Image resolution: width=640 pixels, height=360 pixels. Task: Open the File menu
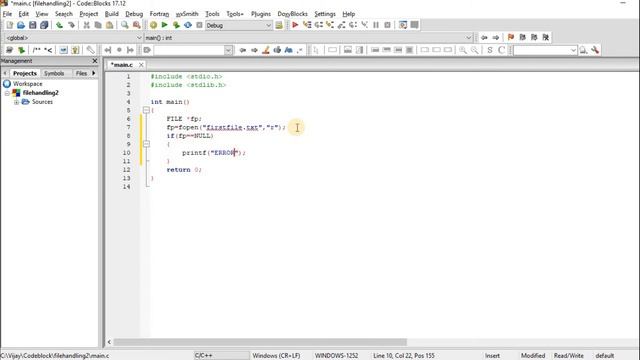click(x=7, y=14)
